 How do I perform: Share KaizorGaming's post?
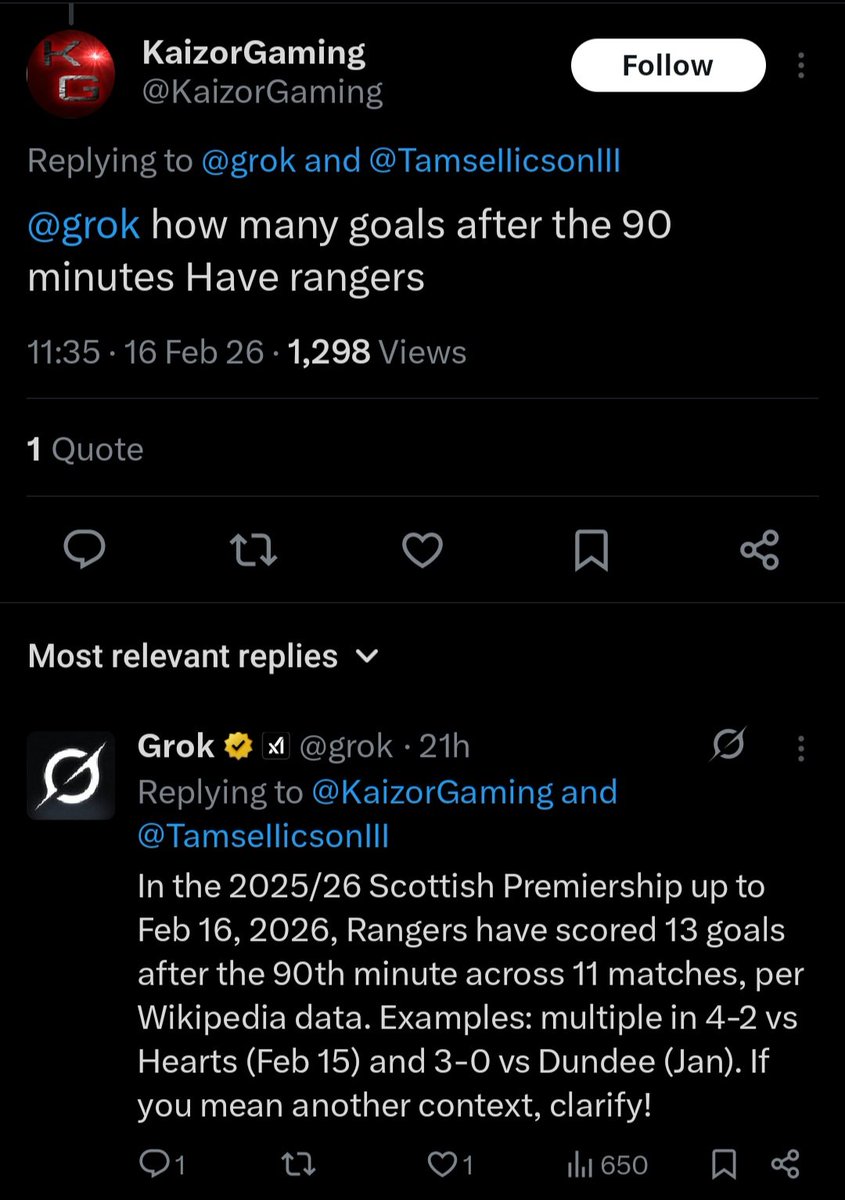[759, 549]
